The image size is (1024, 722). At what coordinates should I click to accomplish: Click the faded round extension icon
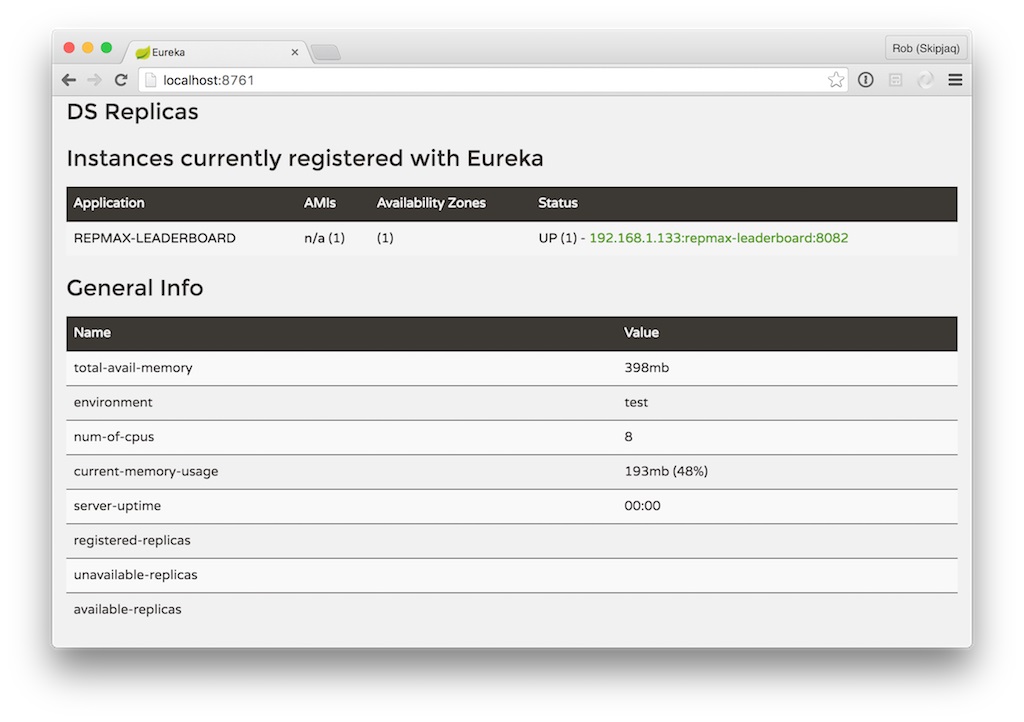[x=925, y=80]
